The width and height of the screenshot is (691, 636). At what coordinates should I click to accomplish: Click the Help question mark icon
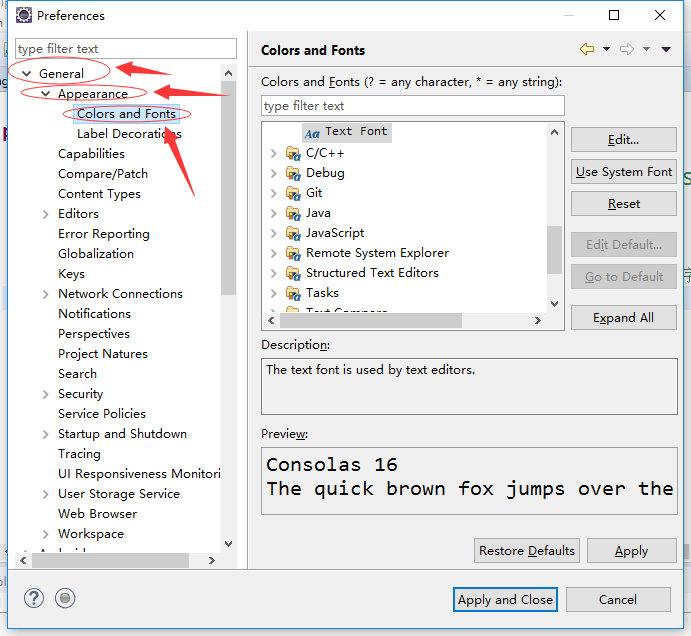coord(34,598)
